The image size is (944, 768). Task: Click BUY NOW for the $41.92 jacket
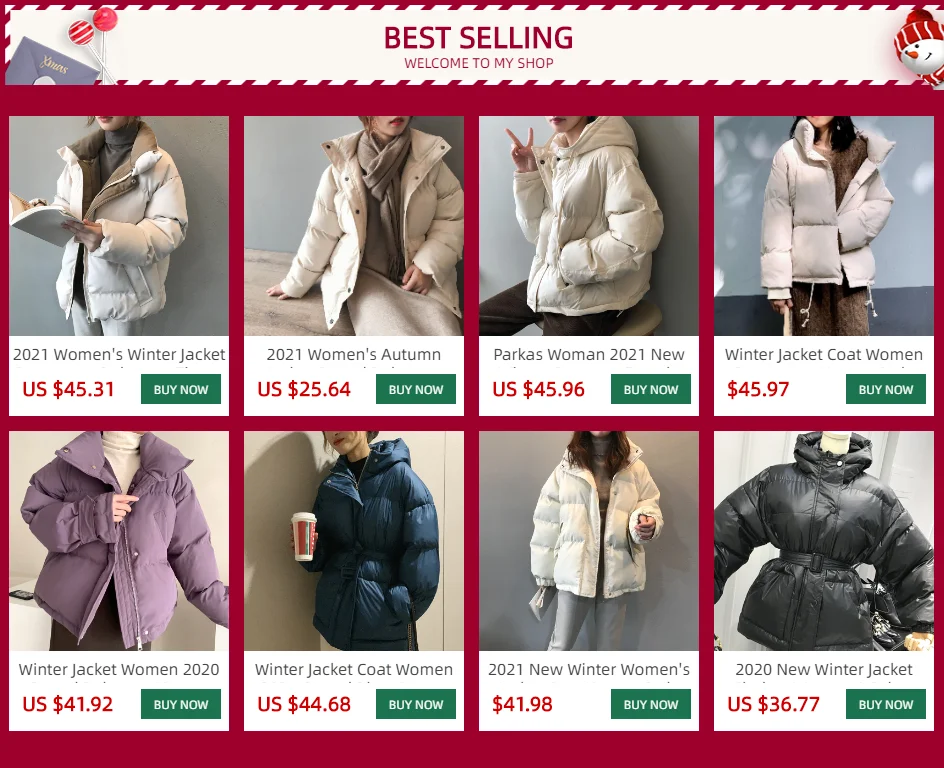(181, 704)
